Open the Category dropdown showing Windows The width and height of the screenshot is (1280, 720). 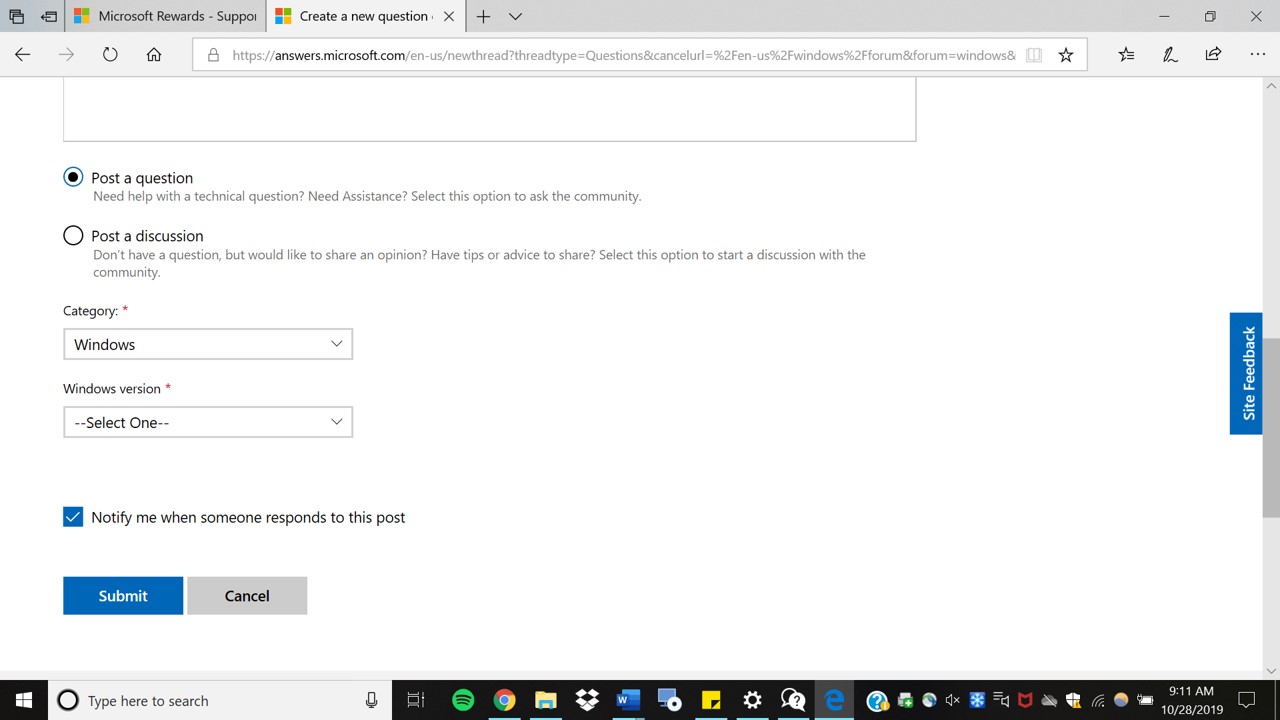[208, 344]
